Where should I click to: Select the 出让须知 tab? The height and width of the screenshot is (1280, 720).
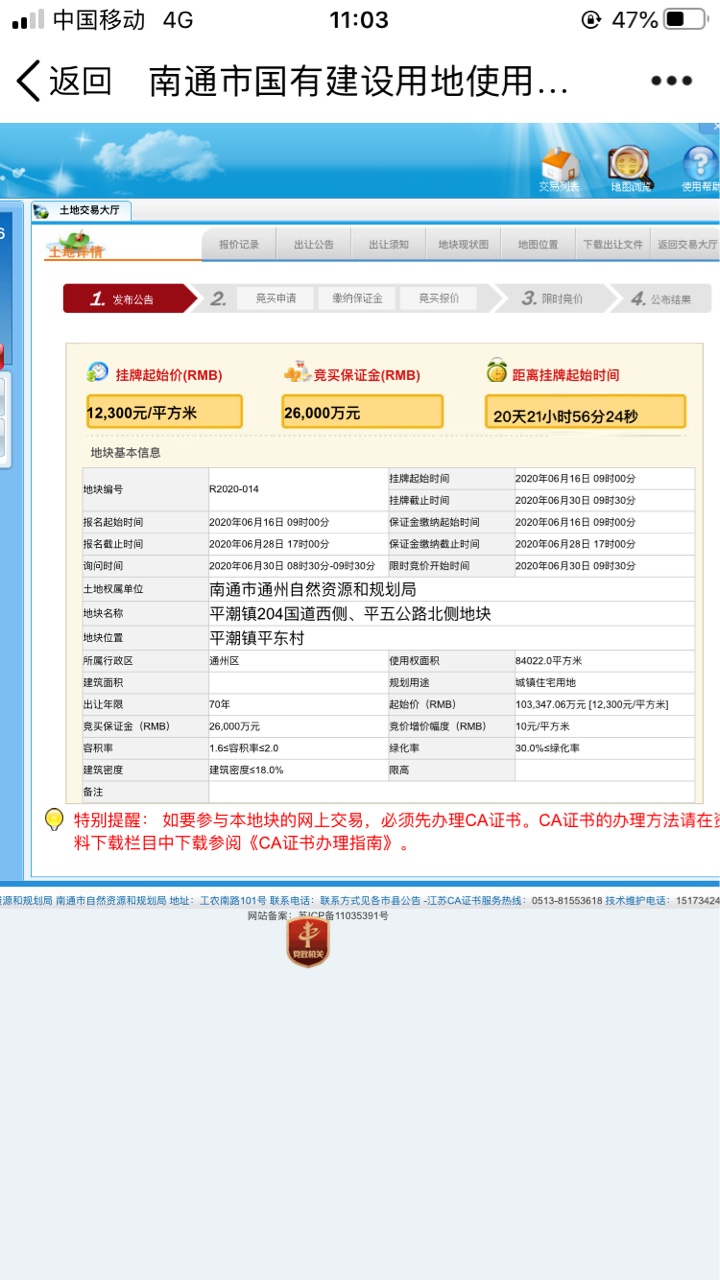point(389,245)
